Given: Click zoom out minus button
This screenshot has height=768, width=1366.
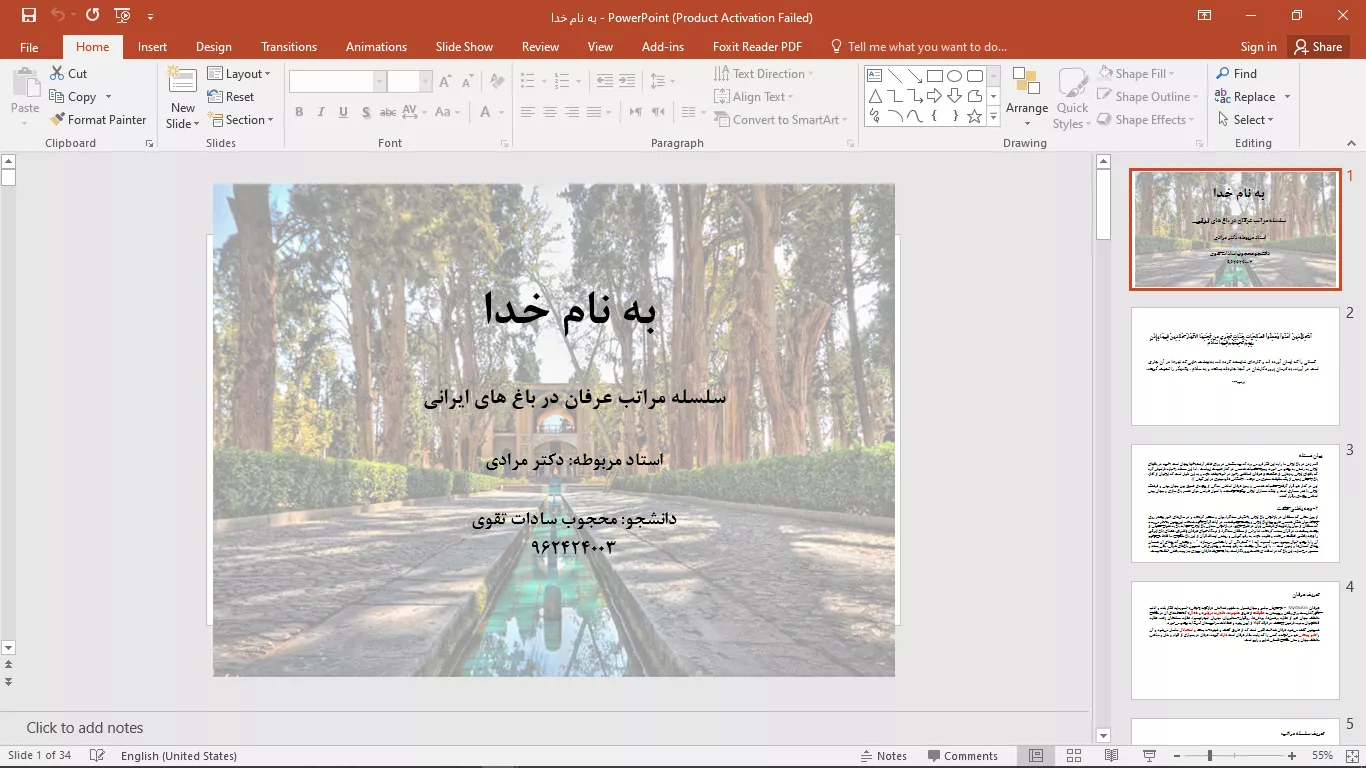Looking at the screenshot, I should point(1177,756).
